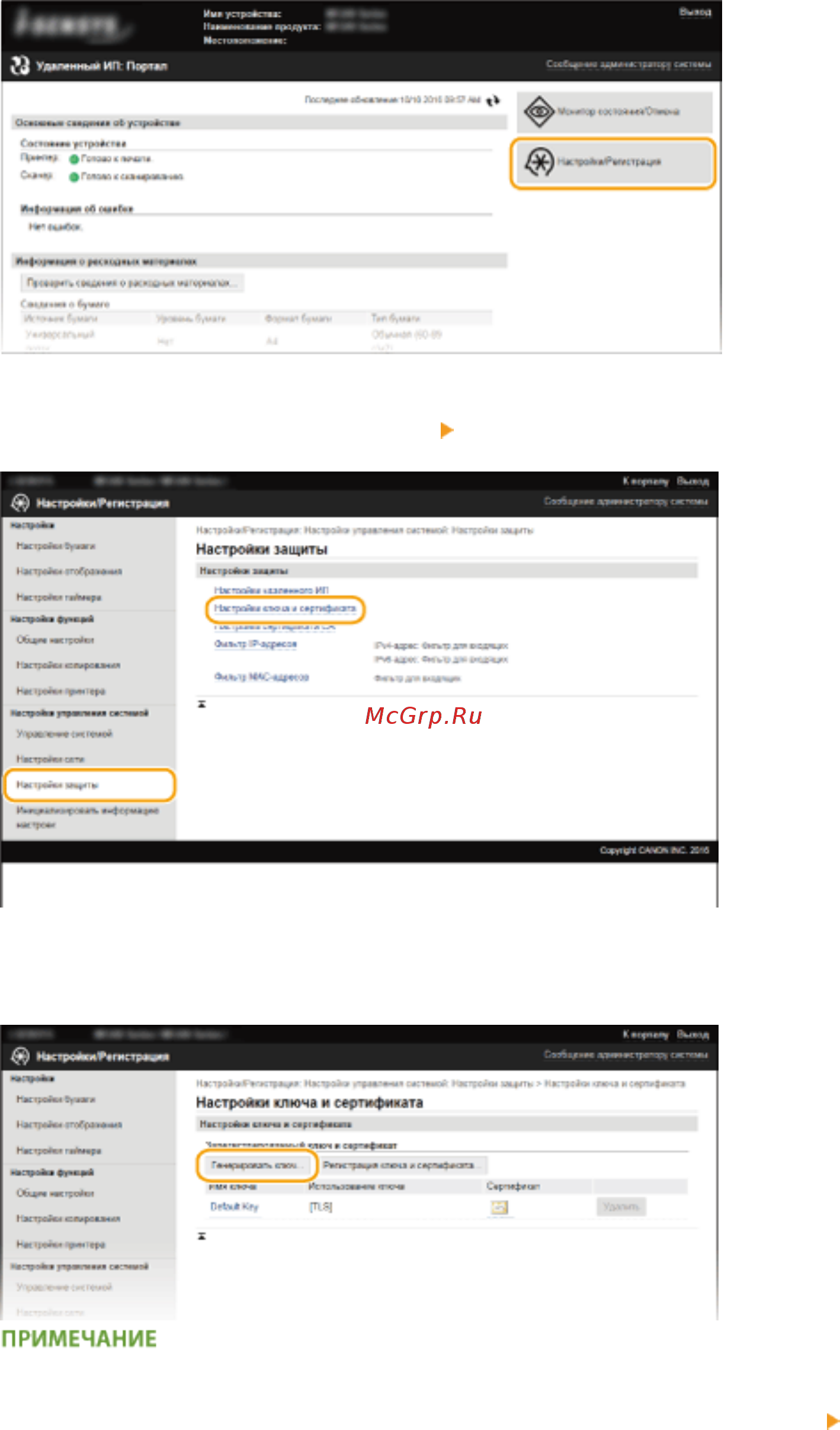This screenshot has width=840, height=1430.
Task: Select Настройки копирования in Настройки защиты page sidebar
Action: pyautogui.click(x=68, y=665)
